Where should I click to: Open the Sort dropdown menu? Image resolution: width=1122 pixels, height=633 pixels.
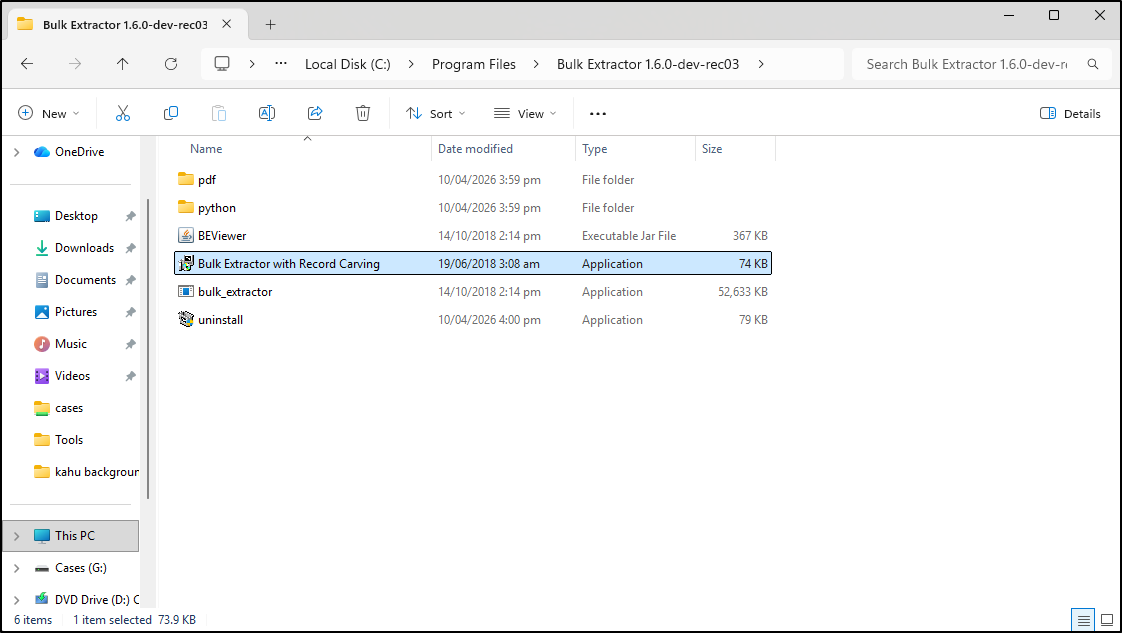(x=436, y=113)
